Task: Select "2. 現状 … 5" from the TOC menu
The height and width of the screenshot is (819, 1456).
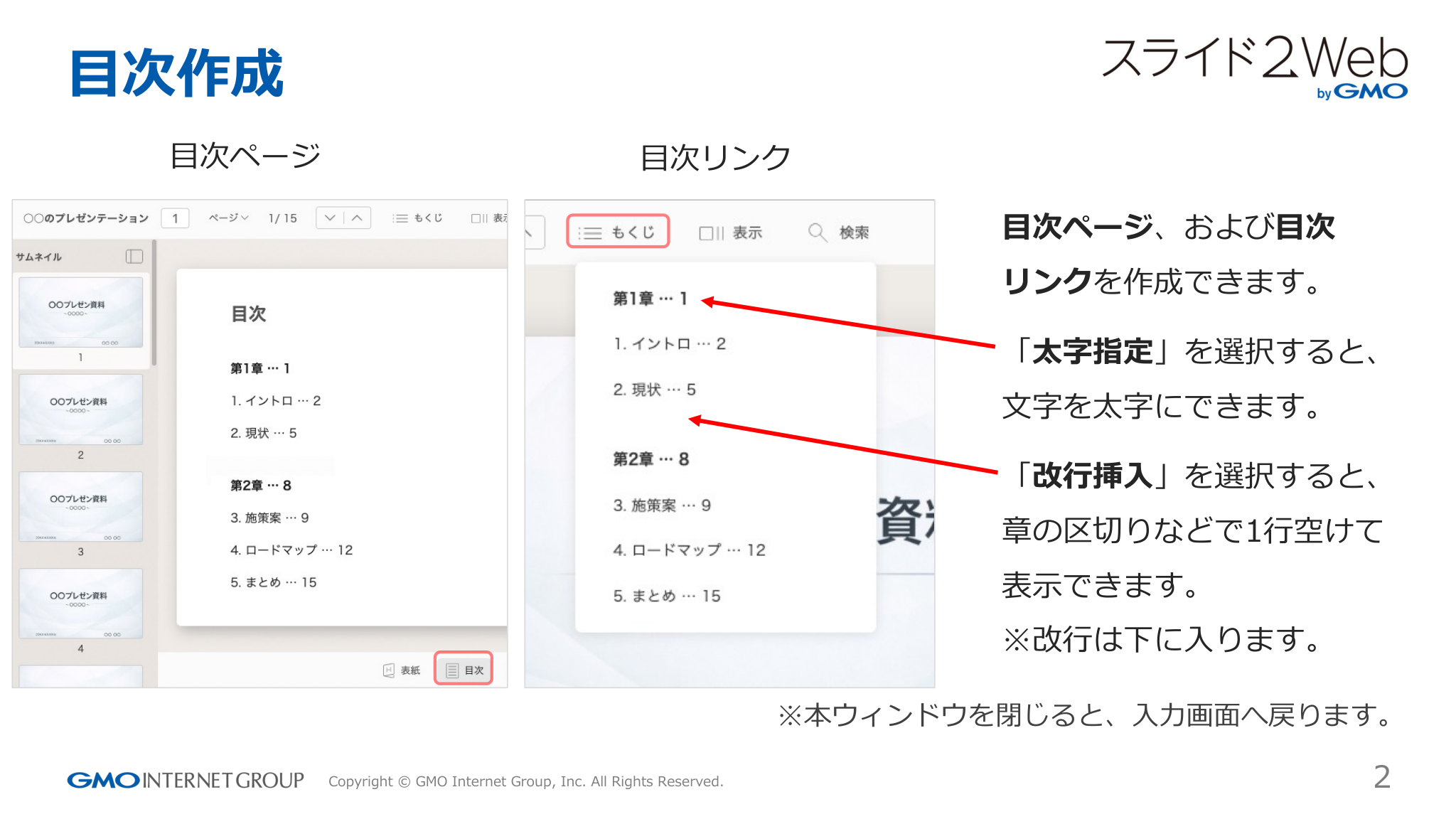Action: click(655, 390)
